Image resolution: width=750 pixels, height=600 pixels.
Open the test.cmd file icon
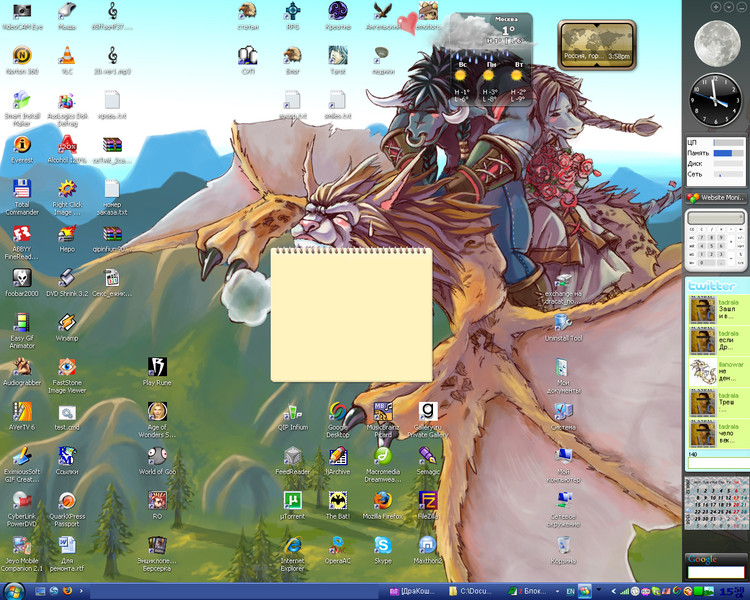click(x=67, y=418)
